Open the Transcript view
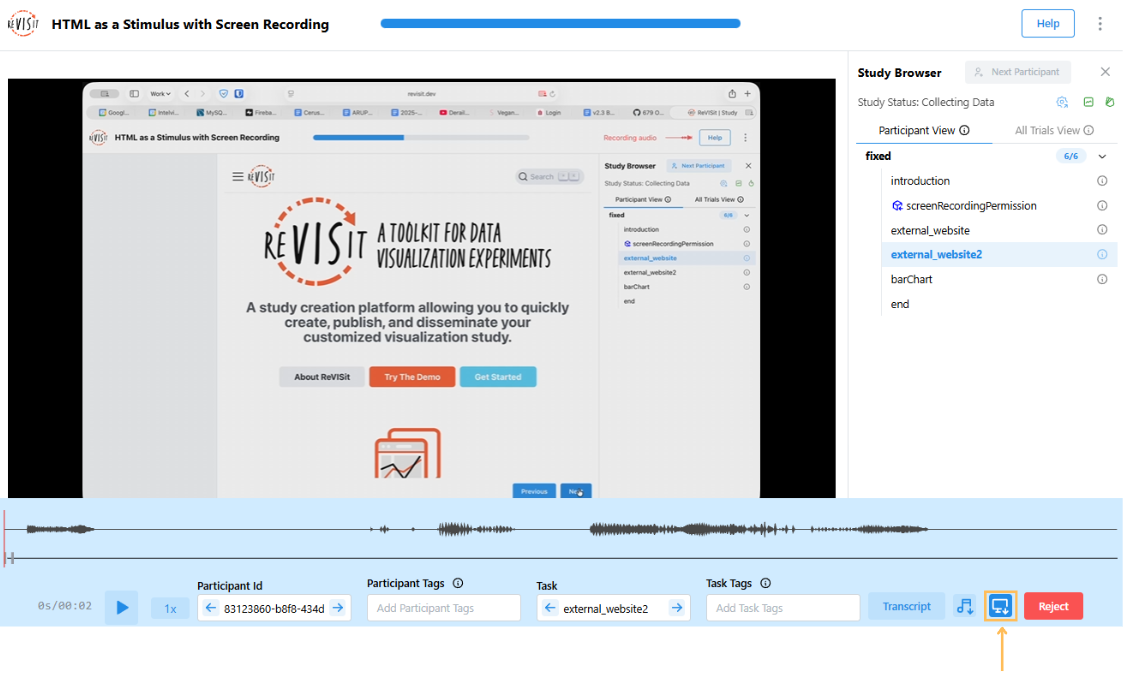The image size is (1125, 677). pyautogui.click(x=906, y=605)
